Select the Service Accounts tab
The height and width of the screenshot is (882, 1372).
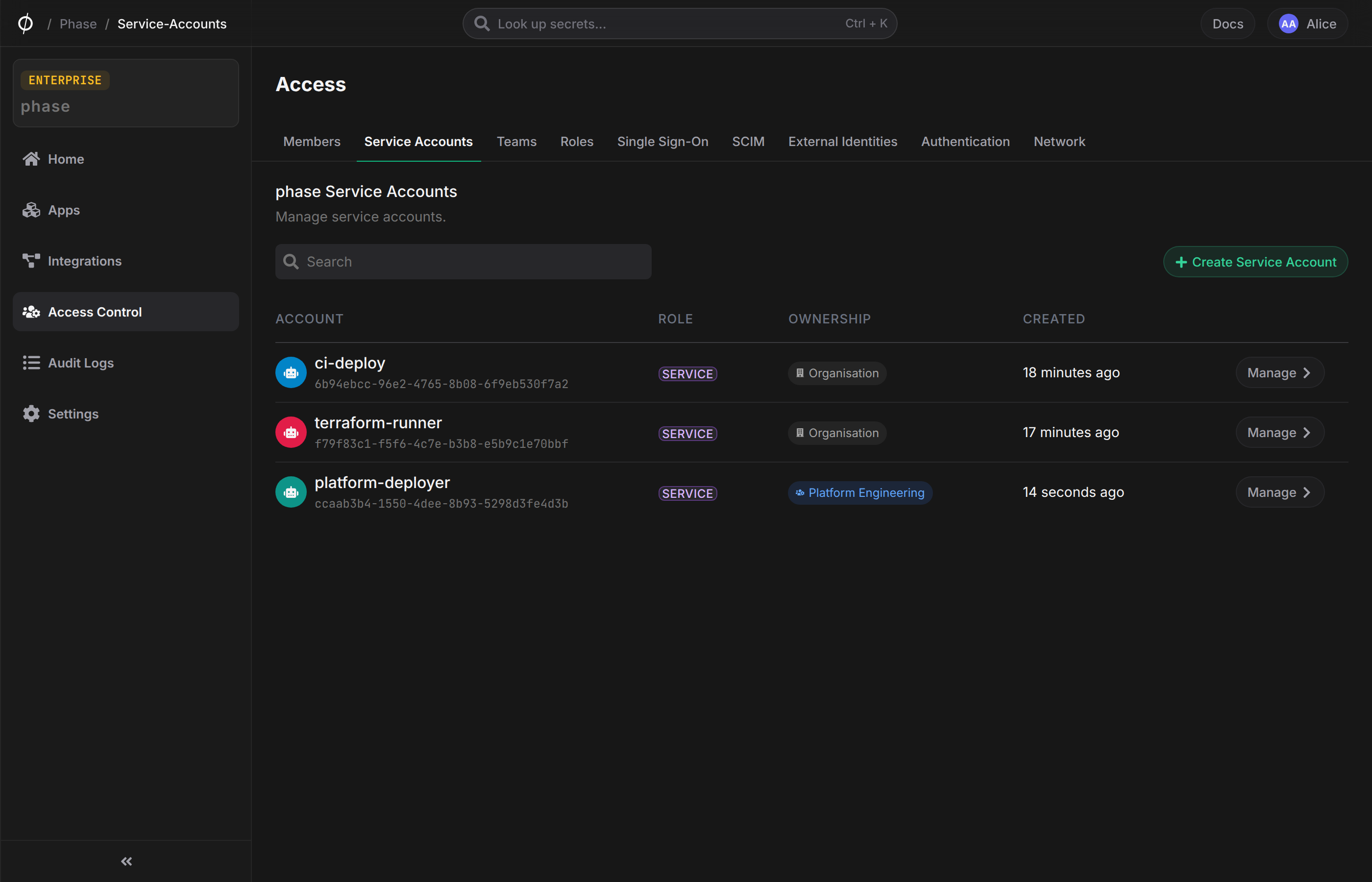[x=418, y=142]
